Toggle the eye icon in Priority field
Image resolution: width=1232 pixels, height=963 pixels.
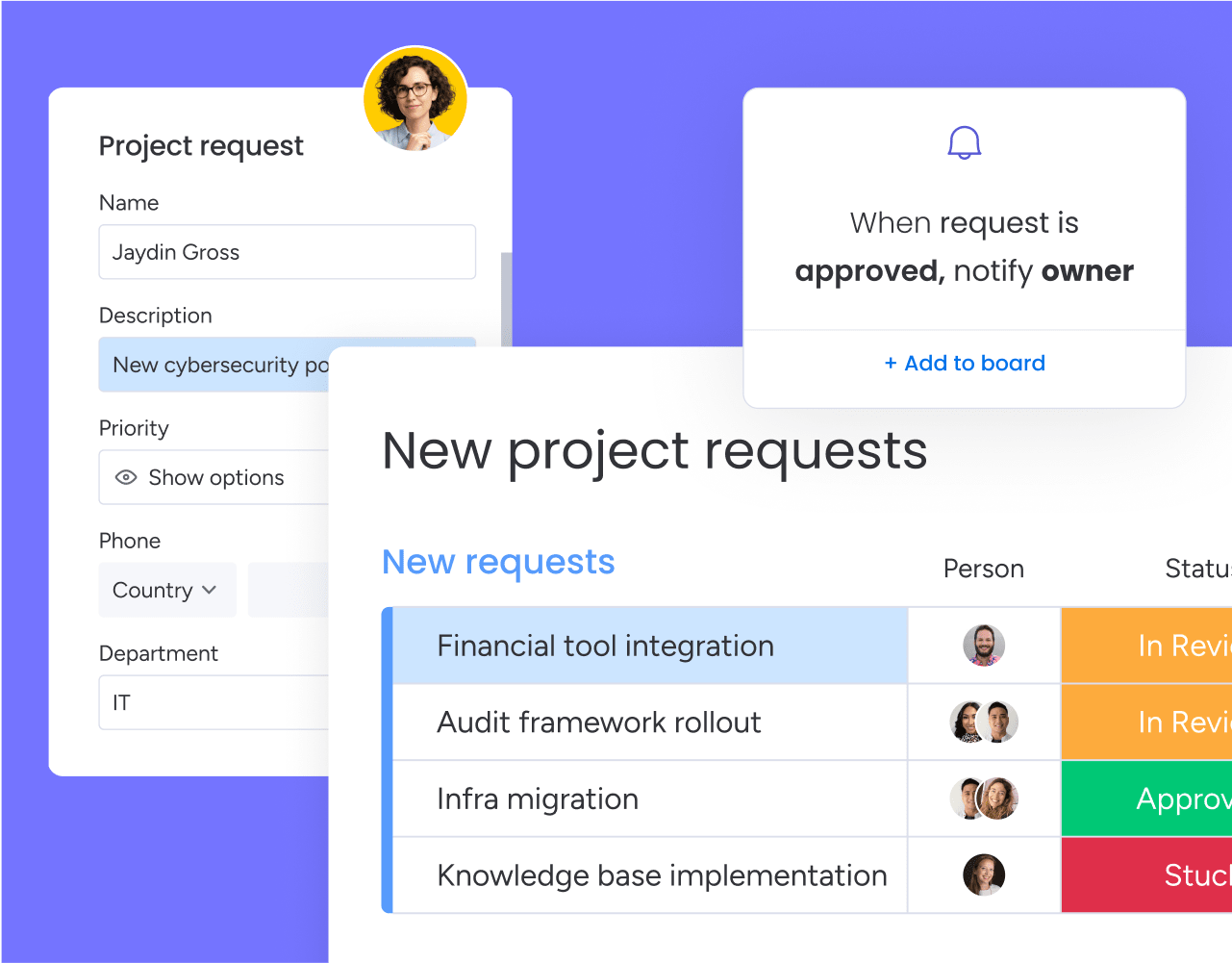point(126,478)
